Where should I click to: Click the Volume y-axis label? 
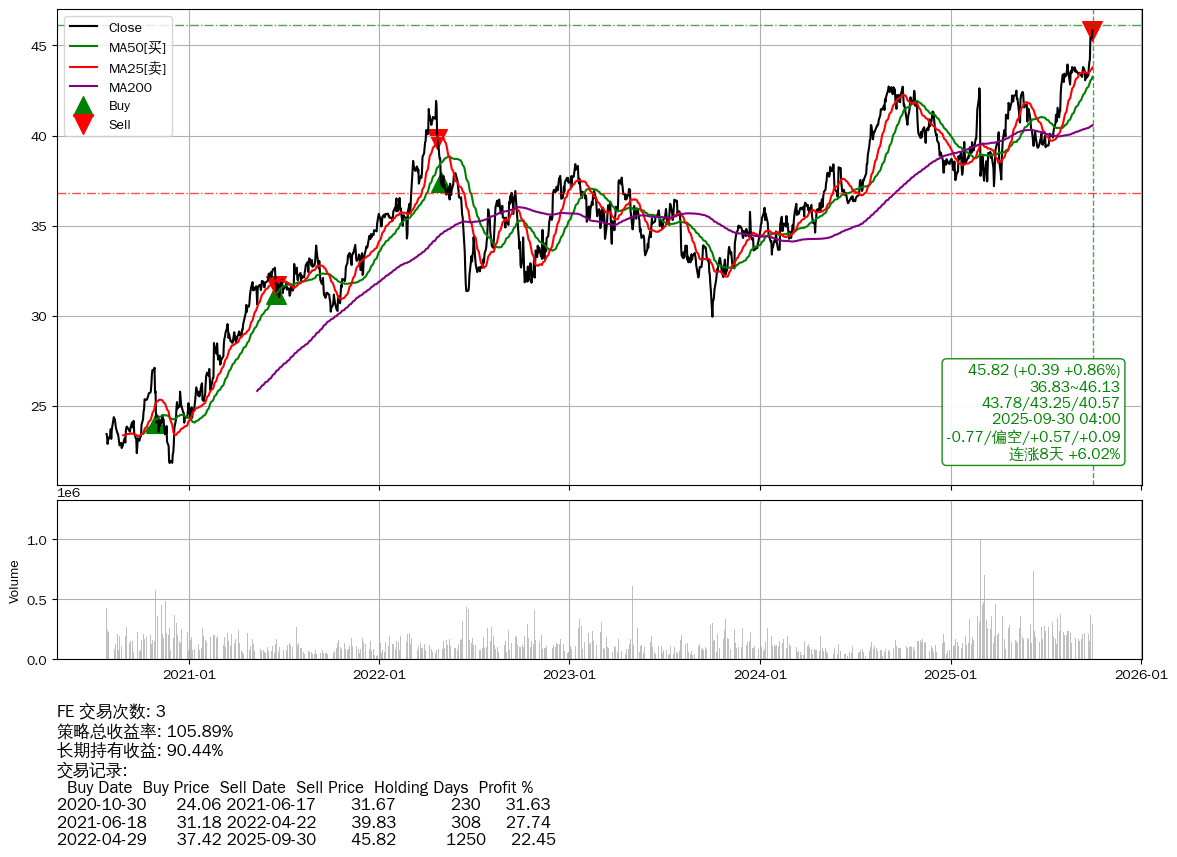(14, 581)
